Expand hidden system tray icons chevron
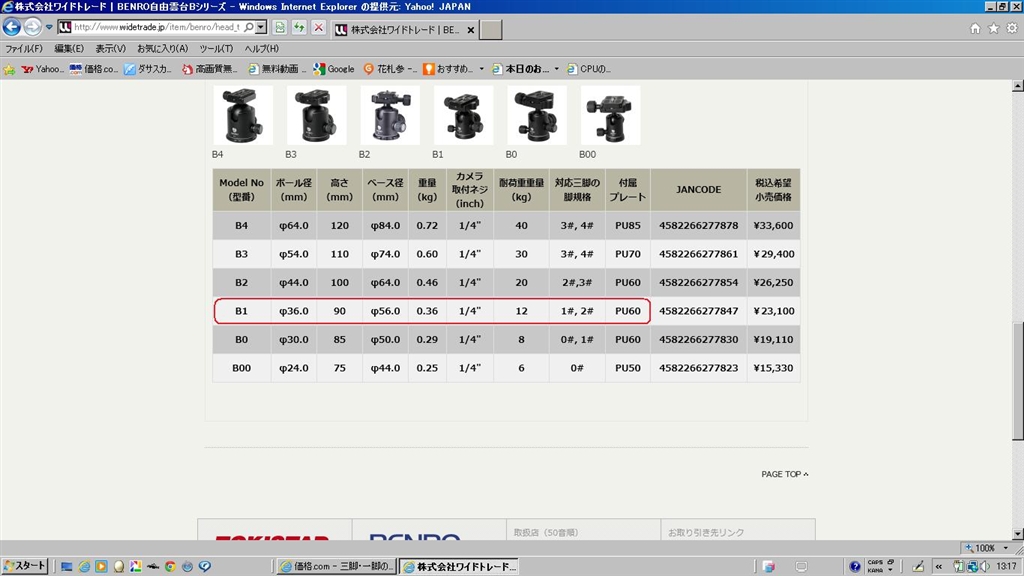This screenshot has width=1024, height=576. 938,566
